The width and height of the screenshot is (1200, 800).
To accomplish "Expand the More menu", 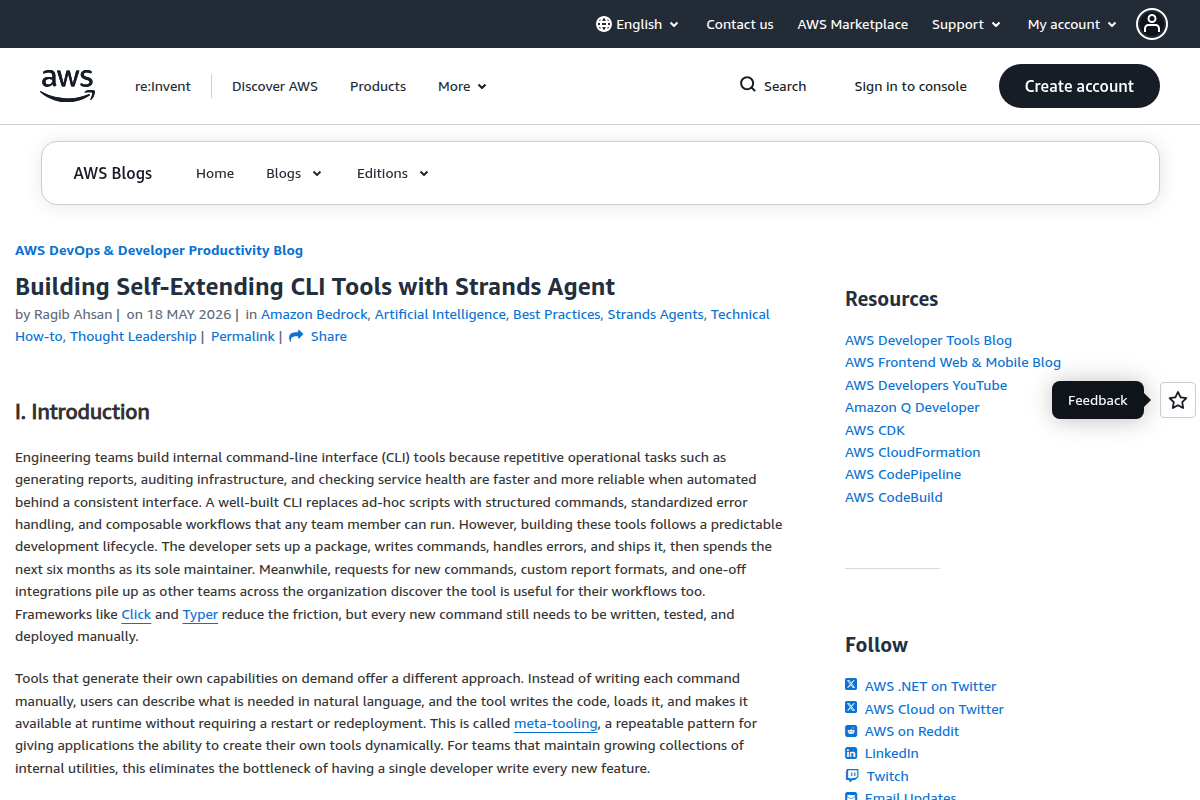I will 462,86.
